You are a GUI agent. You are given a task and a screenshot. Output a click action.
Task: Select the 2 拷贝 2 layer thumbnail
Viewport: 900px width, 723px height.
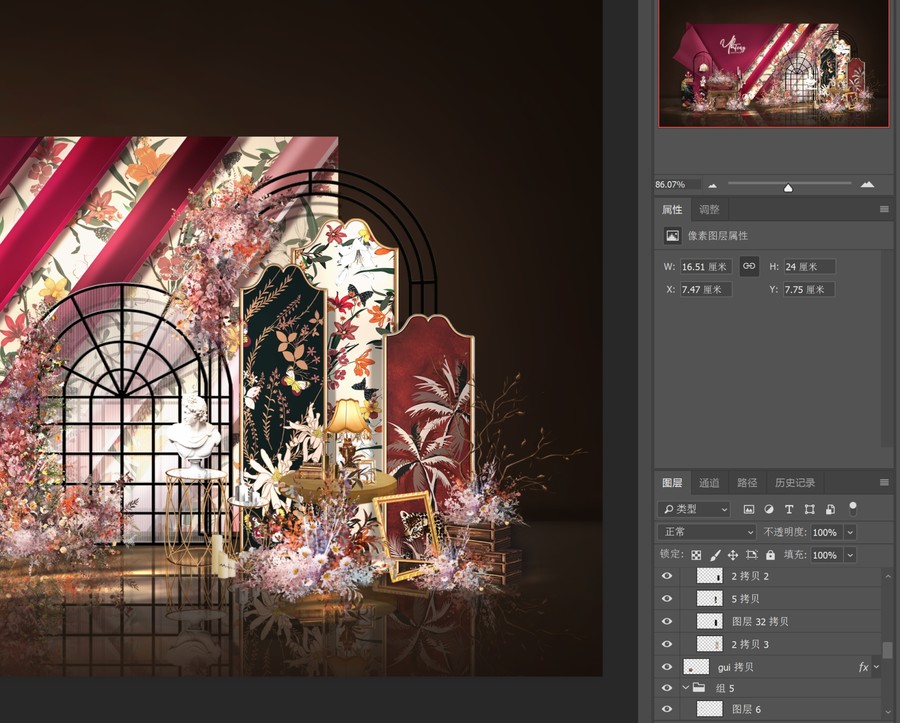pos(709,576)
